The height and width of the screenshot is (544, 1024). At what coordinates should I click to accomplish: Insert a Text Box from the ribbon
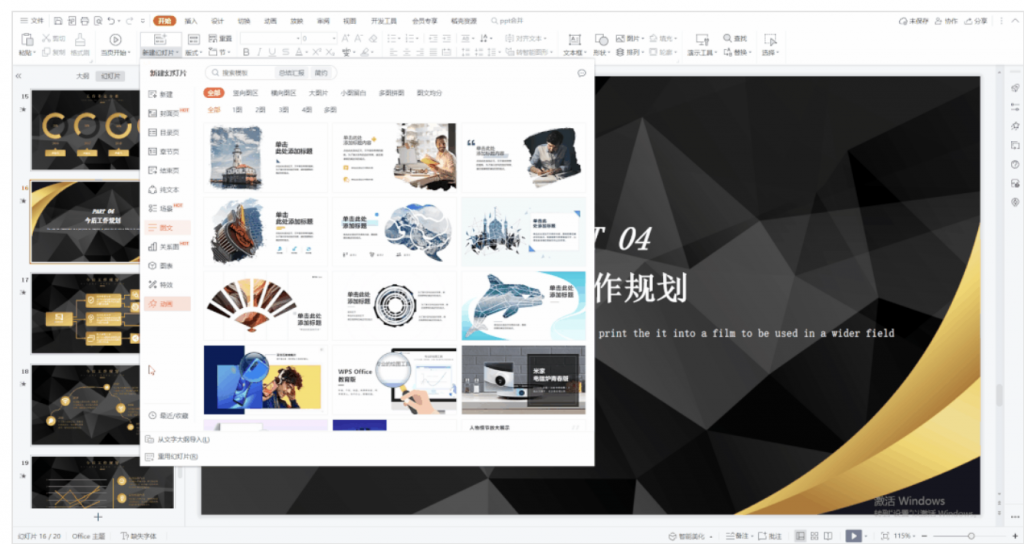(x=574, y=44)
